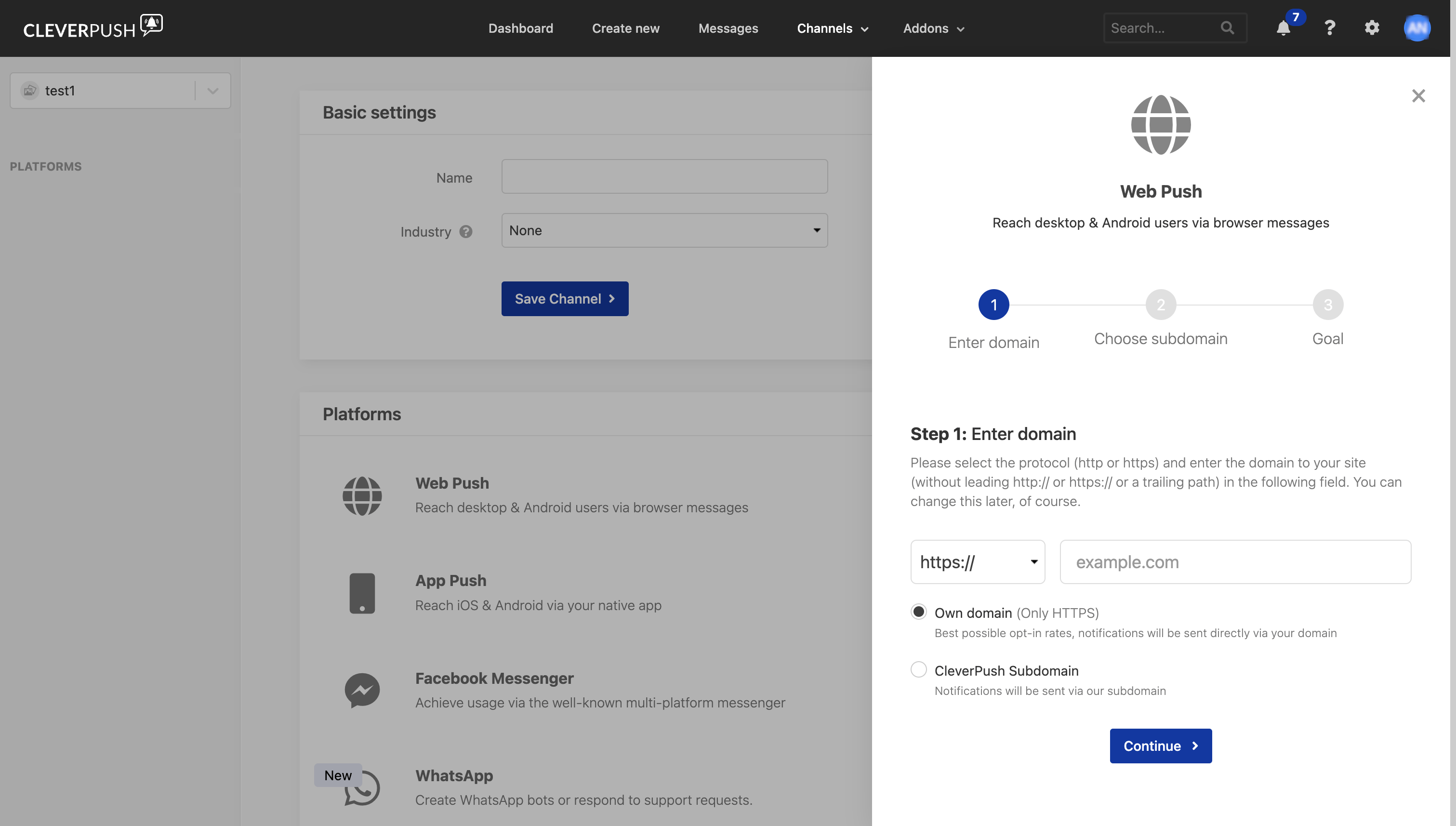Screen dimensions: 1456x826
Task: Click the Facebook Messenger icon
Action: [x=362, y=691]
